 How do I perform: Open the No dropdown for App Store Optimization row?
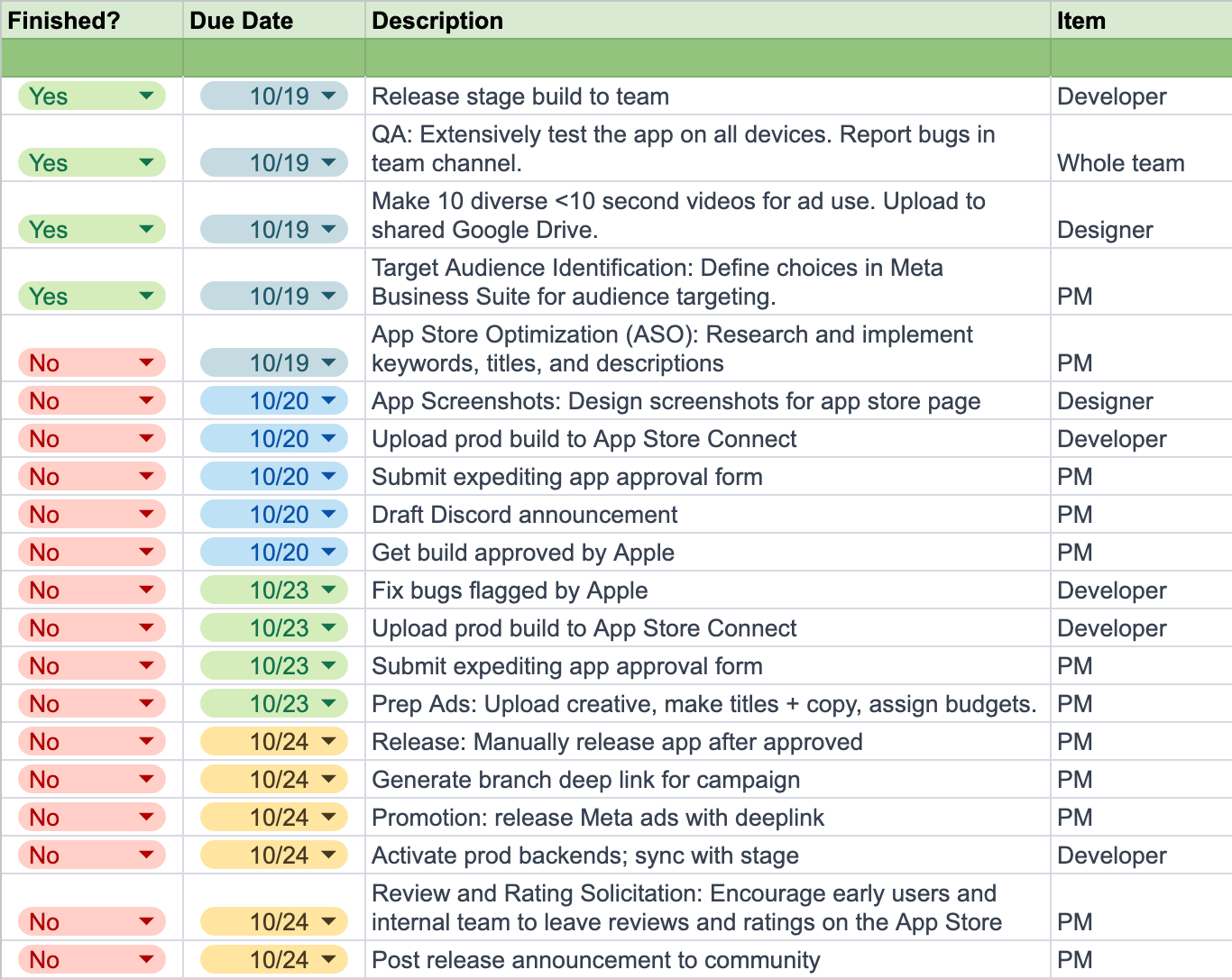92,363
